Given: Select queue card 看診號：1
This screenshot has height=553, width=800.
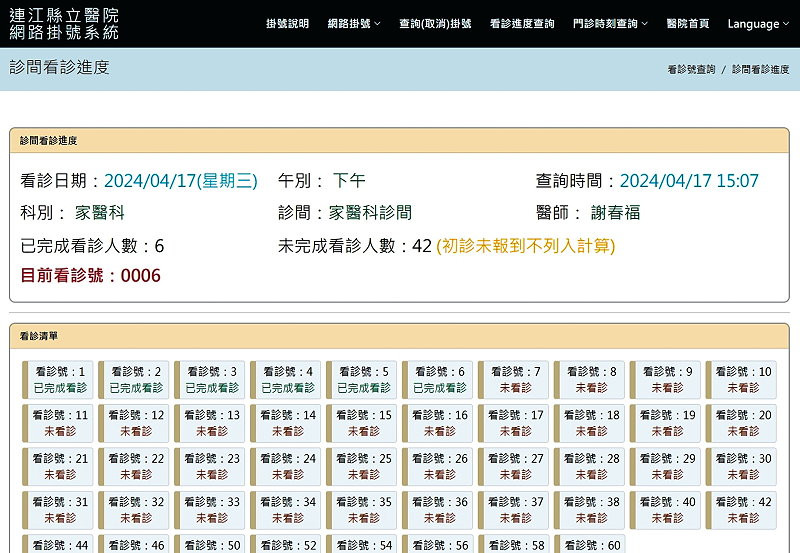Looking at the screenshot, I should (57, 380).
